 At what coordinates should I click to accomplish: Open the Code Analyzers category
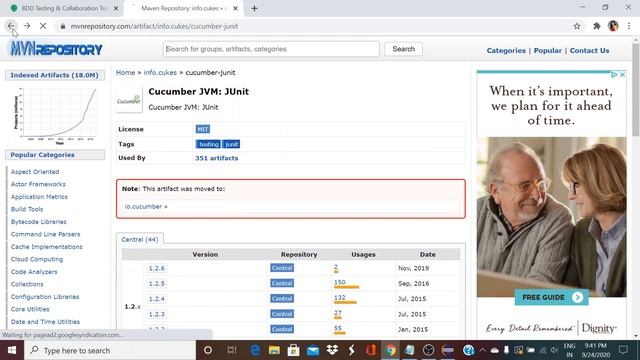(34, 272)
